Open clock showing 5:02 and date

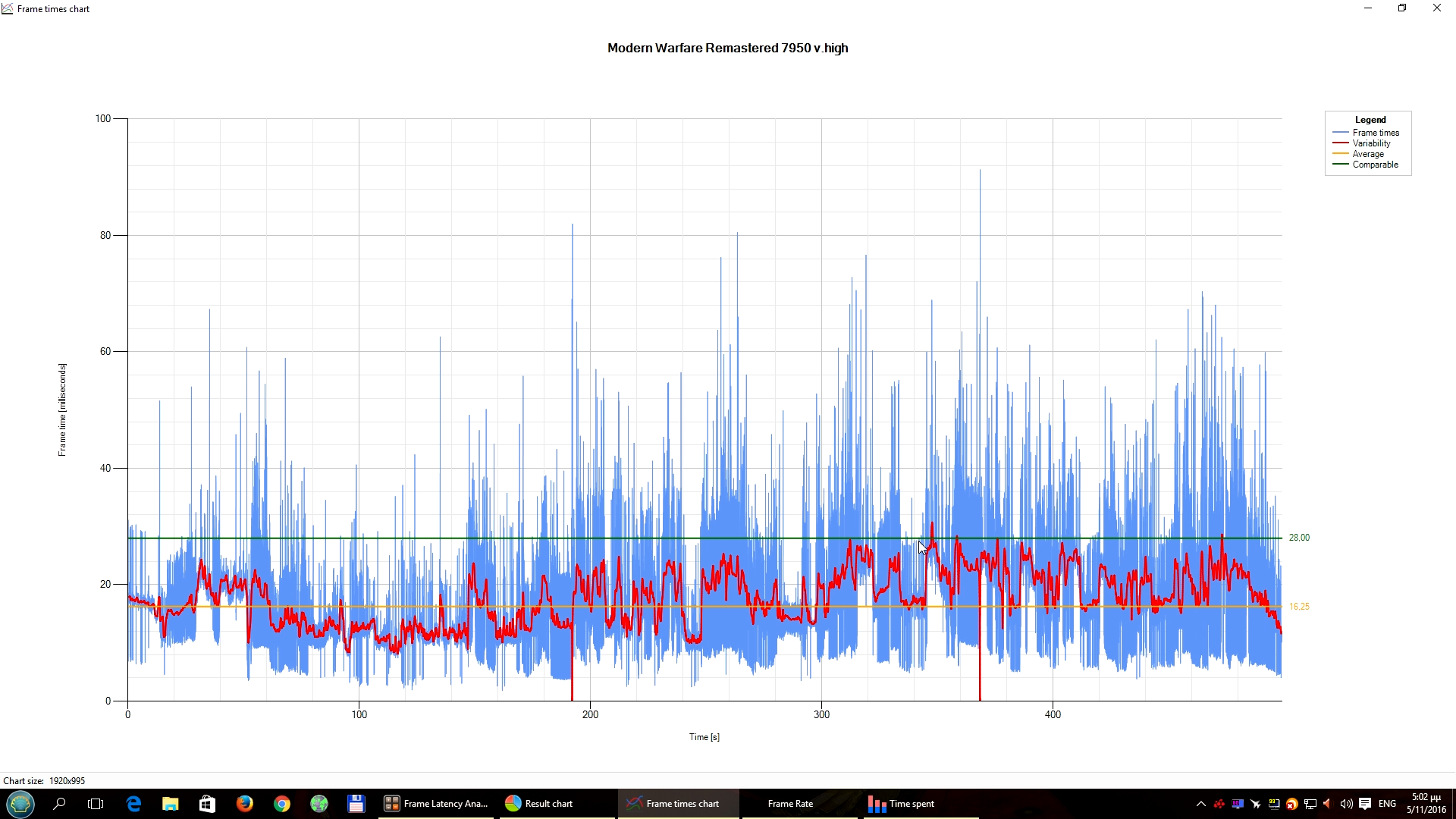pos(1426,804)
